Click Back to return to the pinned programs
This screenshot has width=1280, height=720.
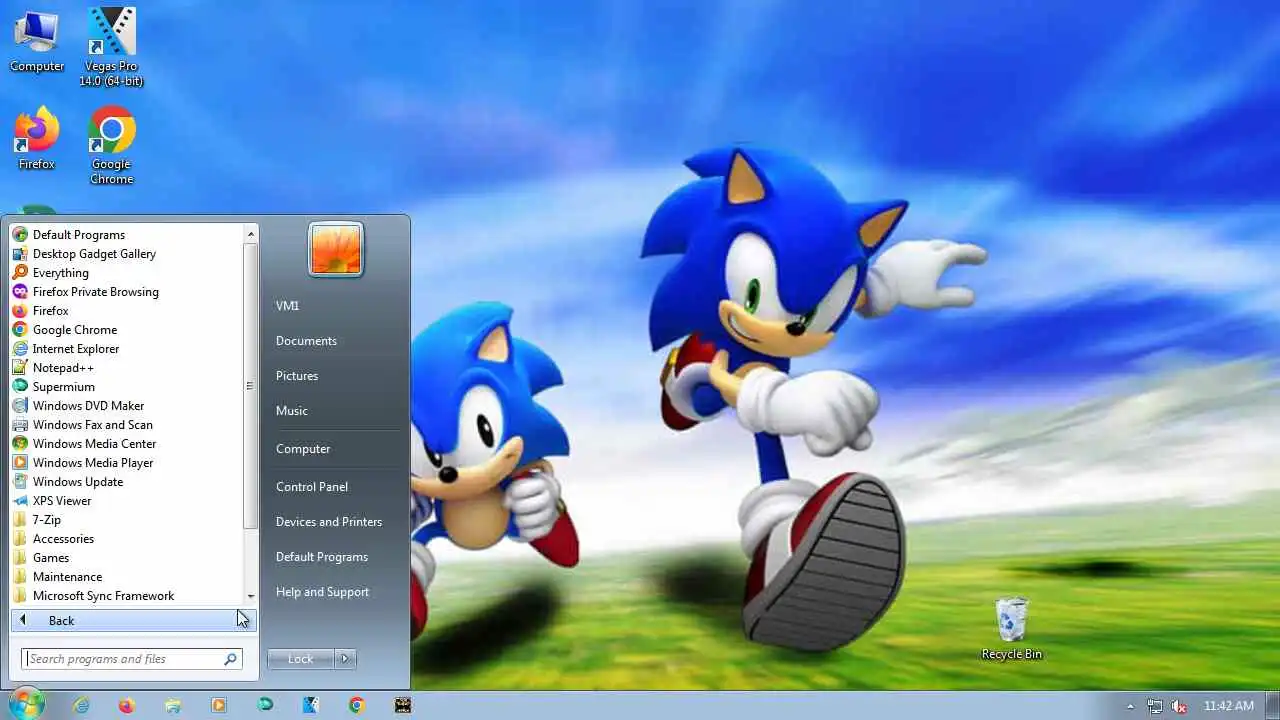(133, 621)
